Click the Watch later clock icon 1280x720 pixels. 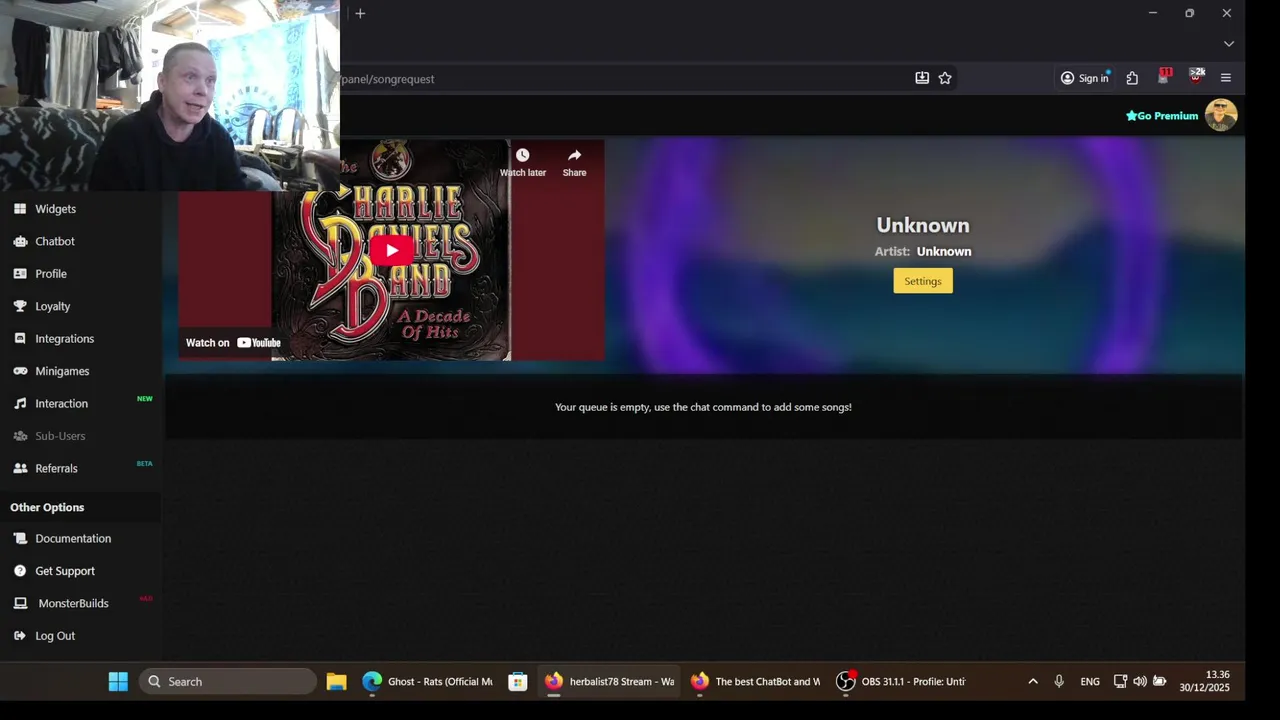[x=522, y=155]
